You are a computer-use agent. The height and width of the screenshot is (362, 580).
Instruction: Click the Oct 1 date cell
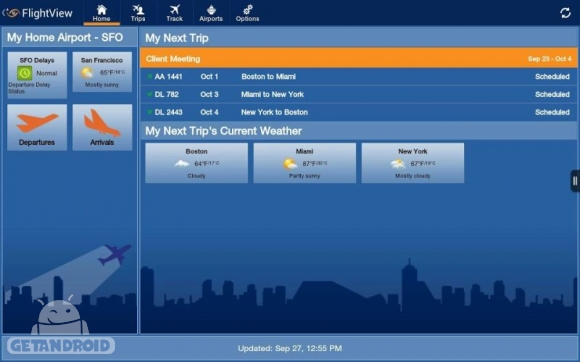click(209, 77)
